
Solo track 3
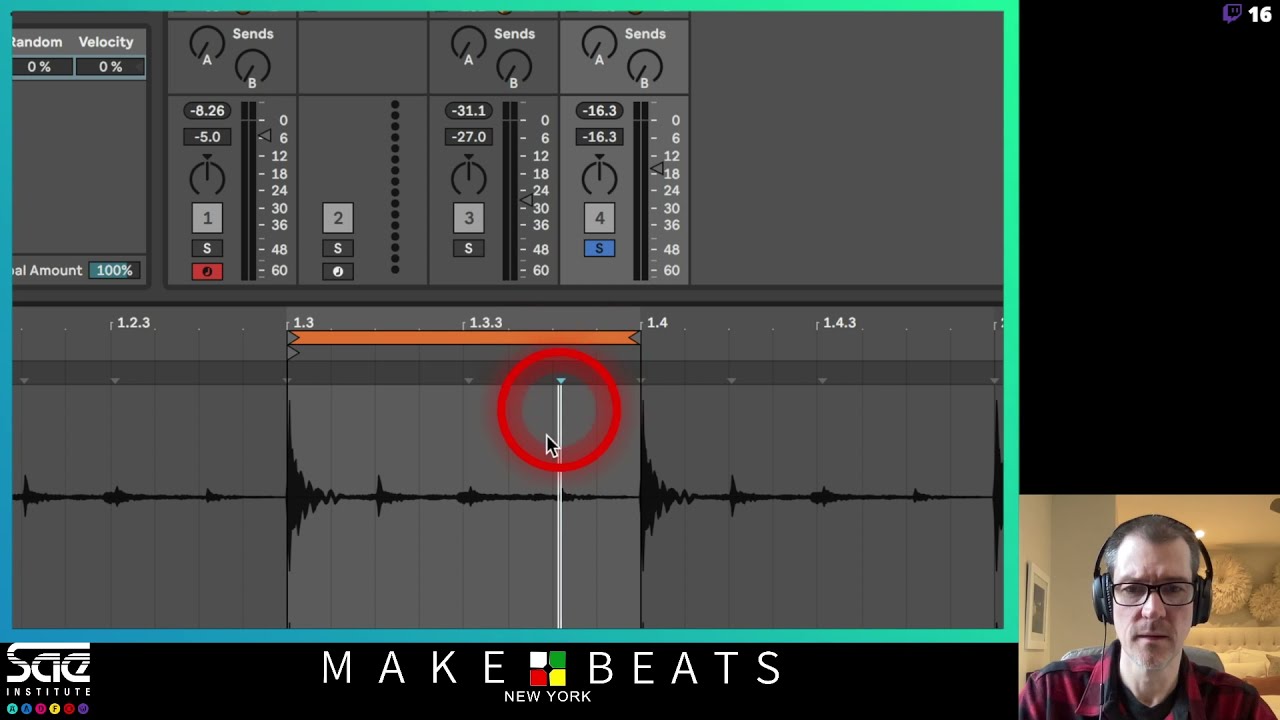[x=468, y=248]
